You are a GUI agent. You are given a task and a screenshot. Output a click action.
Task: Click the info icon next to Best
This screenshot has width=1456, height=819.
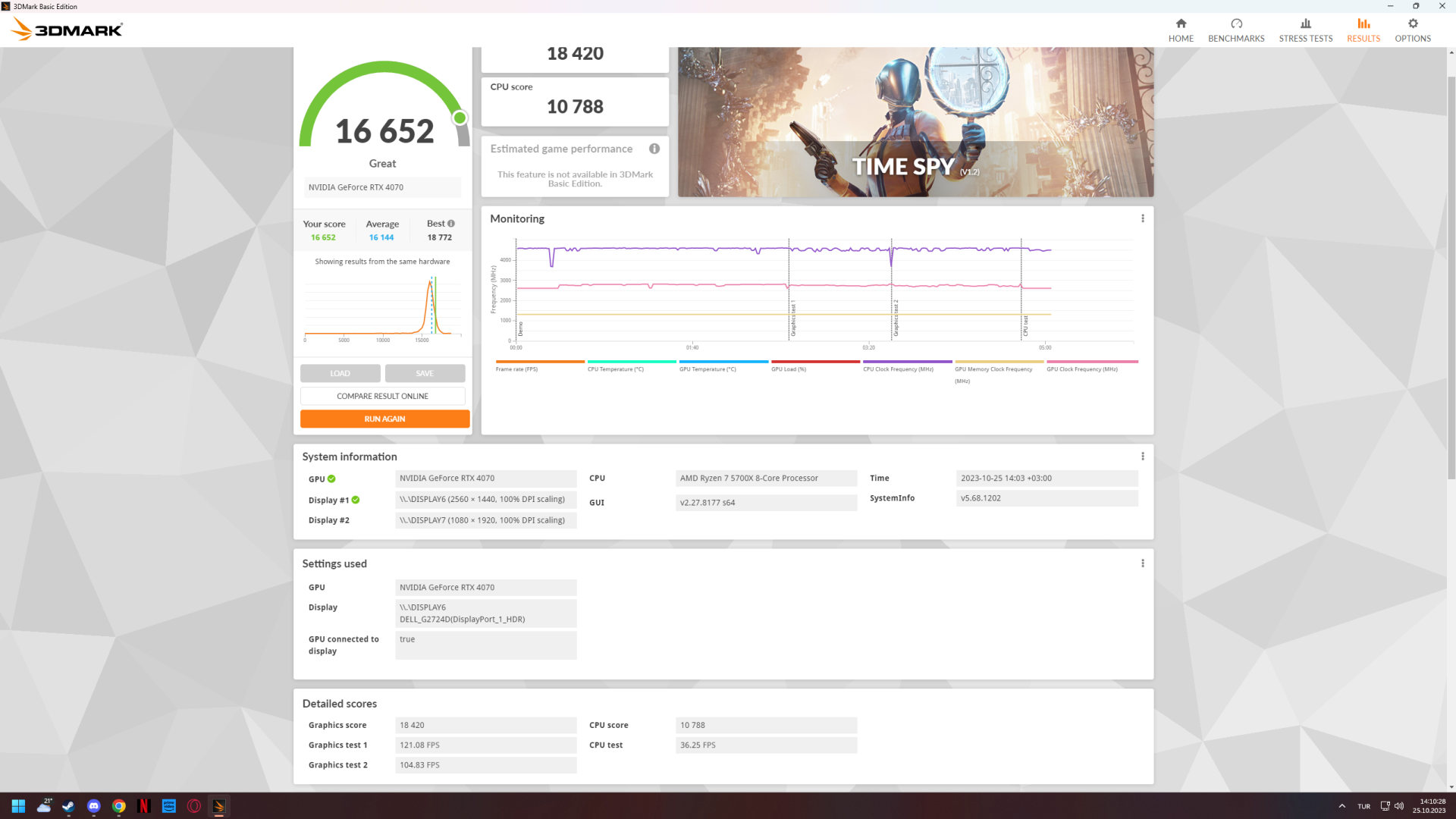tap(451, 224)
